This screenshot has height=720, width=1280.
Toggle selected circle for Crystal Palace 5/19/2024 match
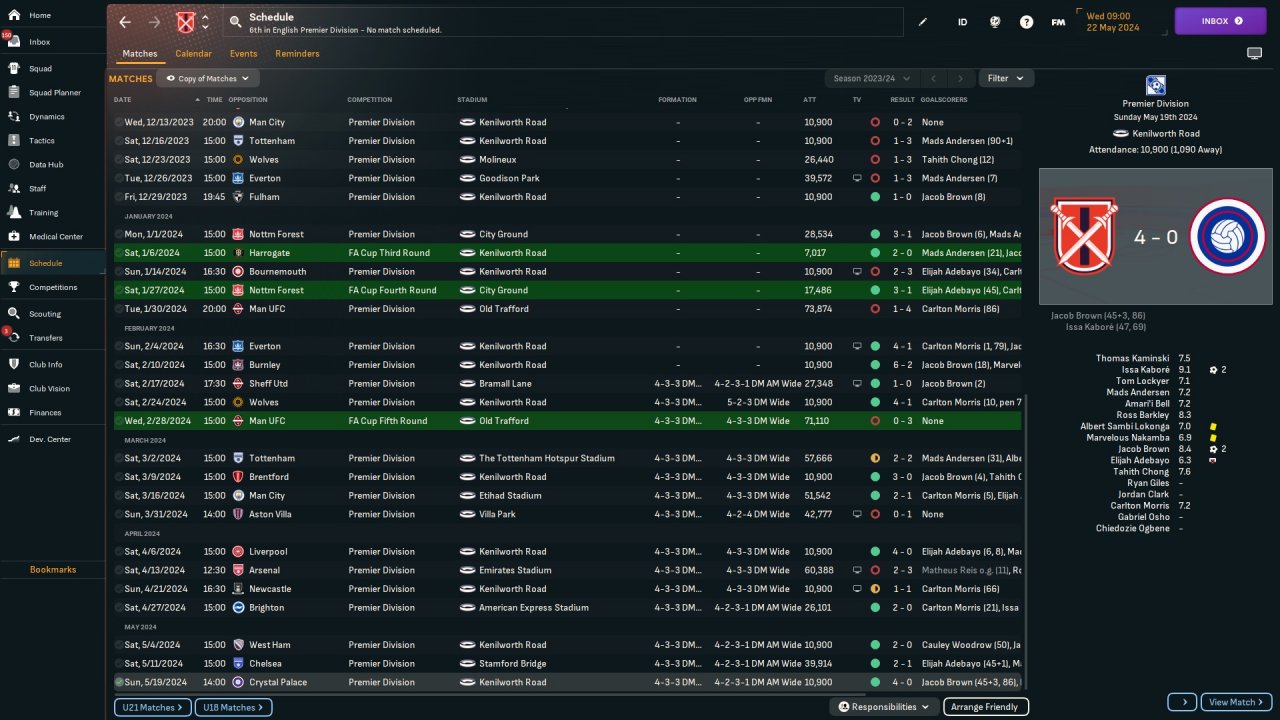coord(119,682)
